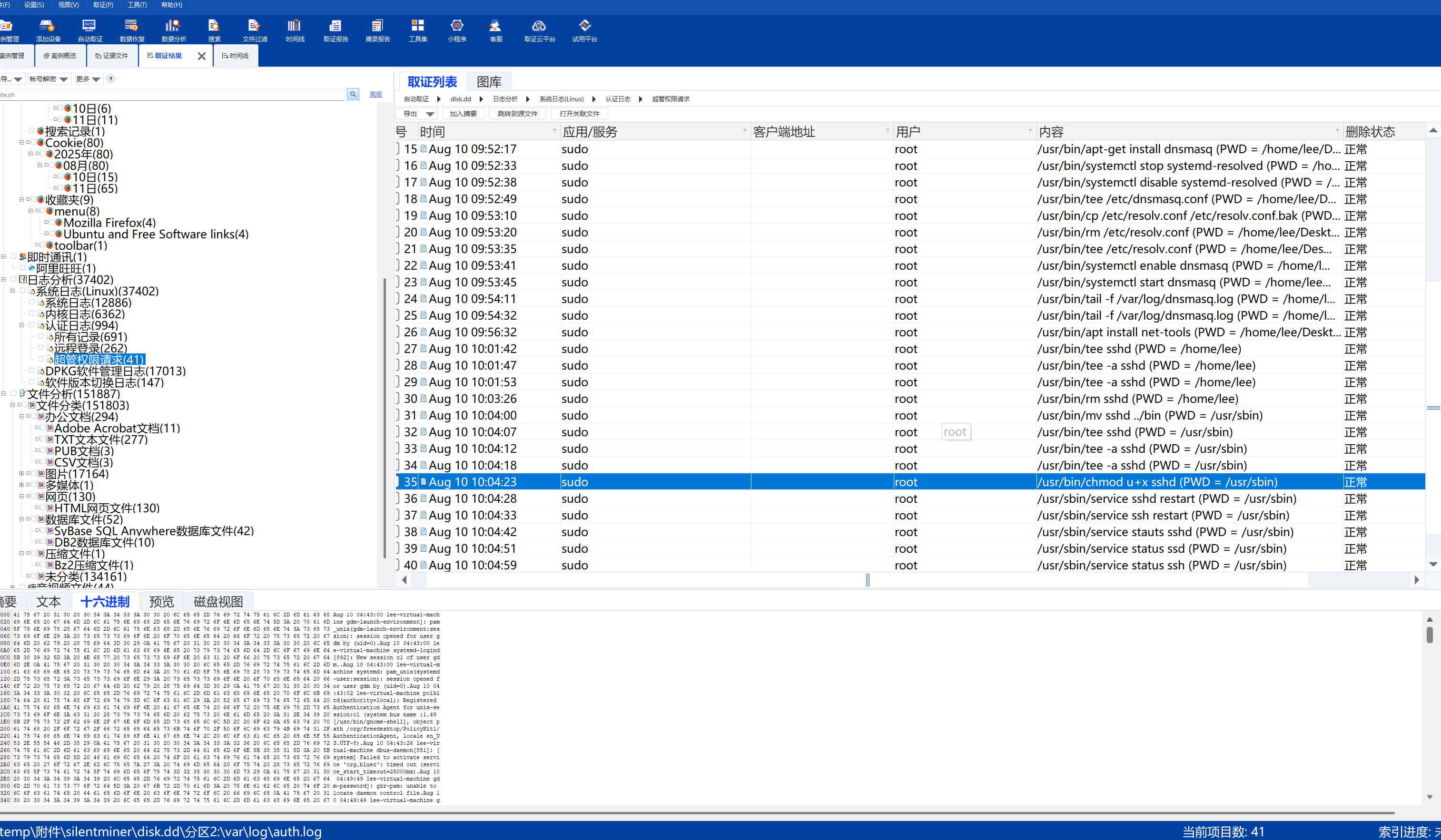Tick the checkbox for 远程登录(262)
1441x840 pixels.
41,347
